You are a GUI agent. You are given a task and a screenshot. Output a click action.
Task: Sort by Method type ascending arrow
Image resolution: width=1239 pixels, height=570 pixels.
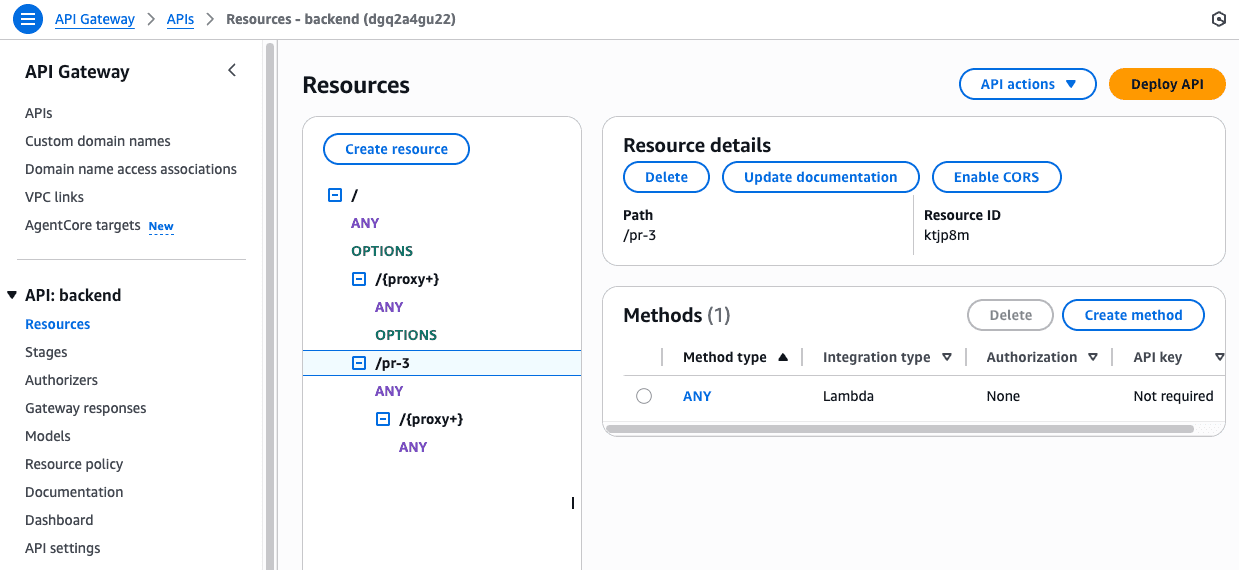(783, 357)
